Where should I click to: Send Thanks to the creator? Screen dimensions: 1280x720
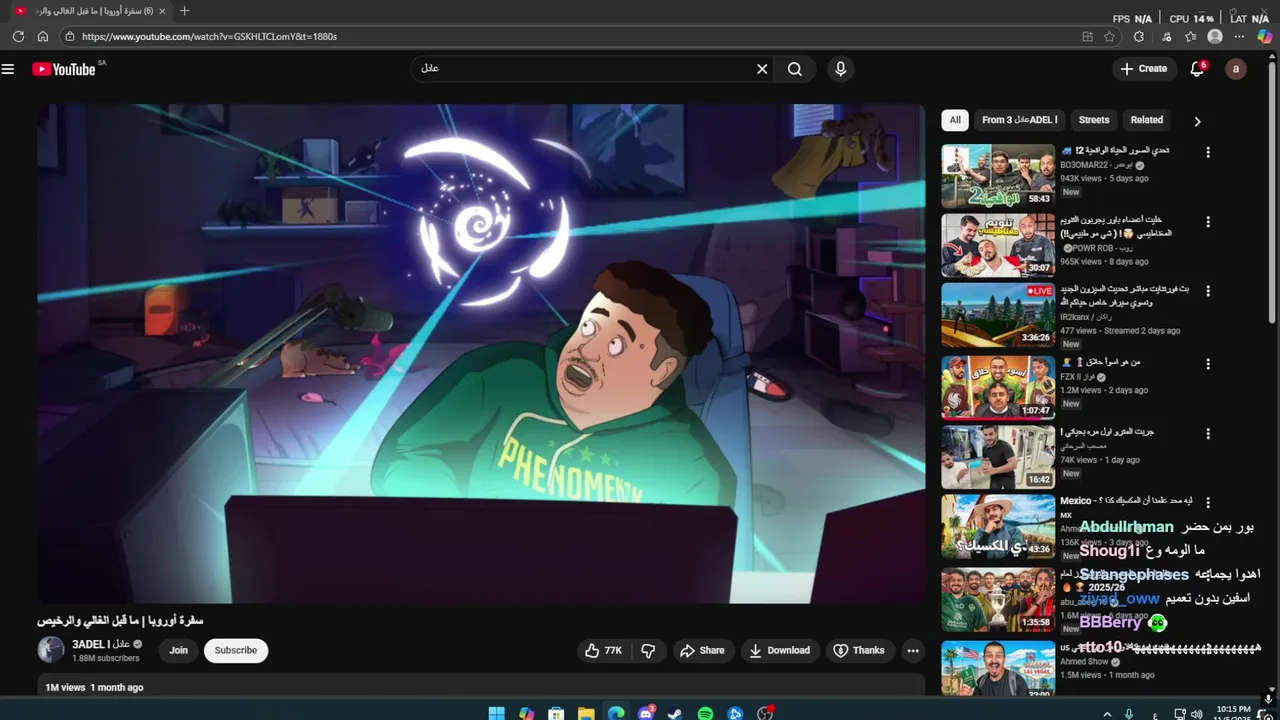(859, 650)
